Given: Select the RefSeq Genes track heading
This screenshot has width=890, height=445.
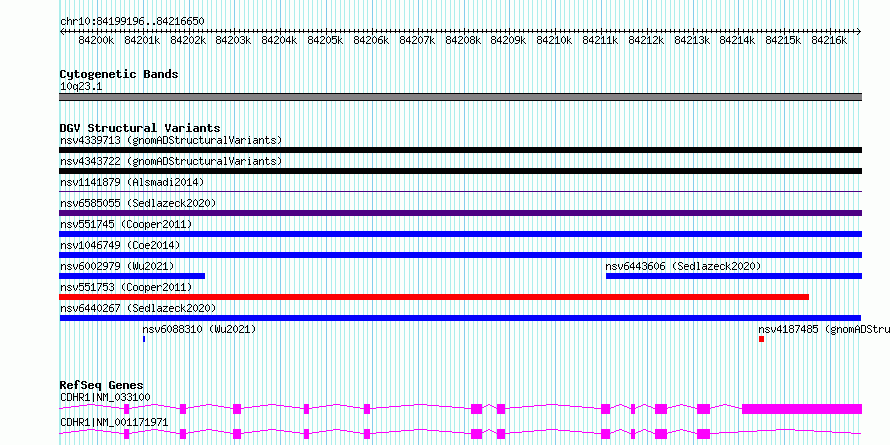Looking at the screenshot, I should point(102,386).
